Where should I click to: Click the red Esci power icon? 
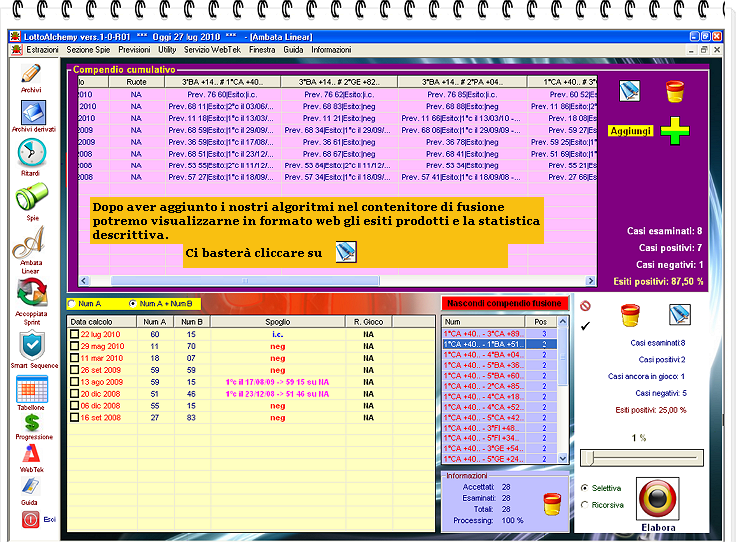pyautogui.click(x=30, y=519)
